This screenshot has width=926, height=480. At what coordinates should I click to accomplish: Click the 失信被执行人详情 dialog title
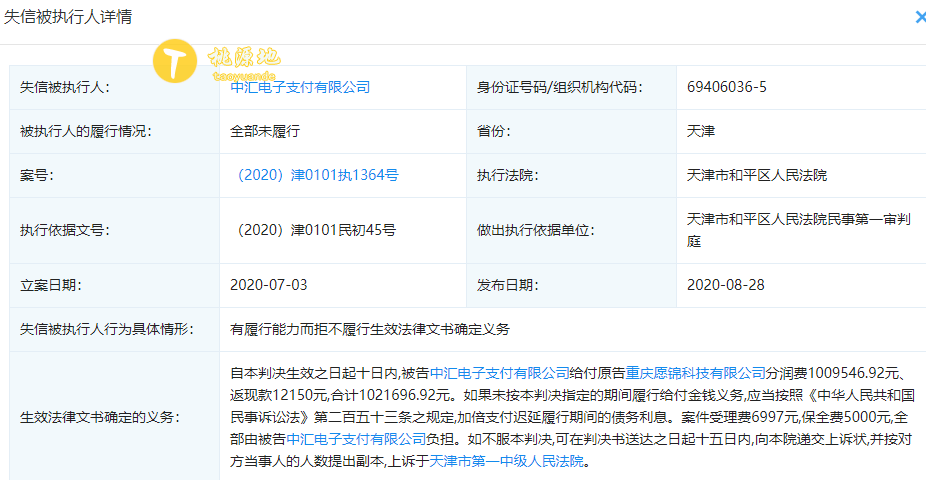[x=67, y=17]
